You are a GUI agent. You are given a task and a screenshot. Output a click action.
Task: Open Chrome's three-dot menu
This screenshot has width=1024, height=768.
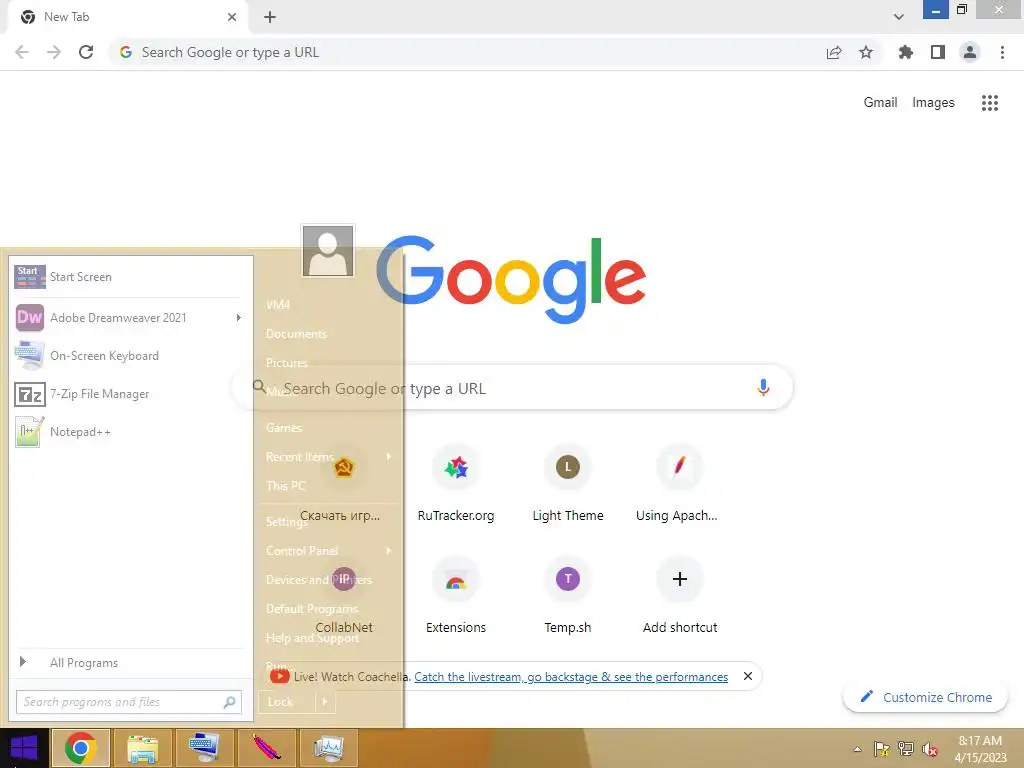pyautogui.click(x=1002, y=52)
